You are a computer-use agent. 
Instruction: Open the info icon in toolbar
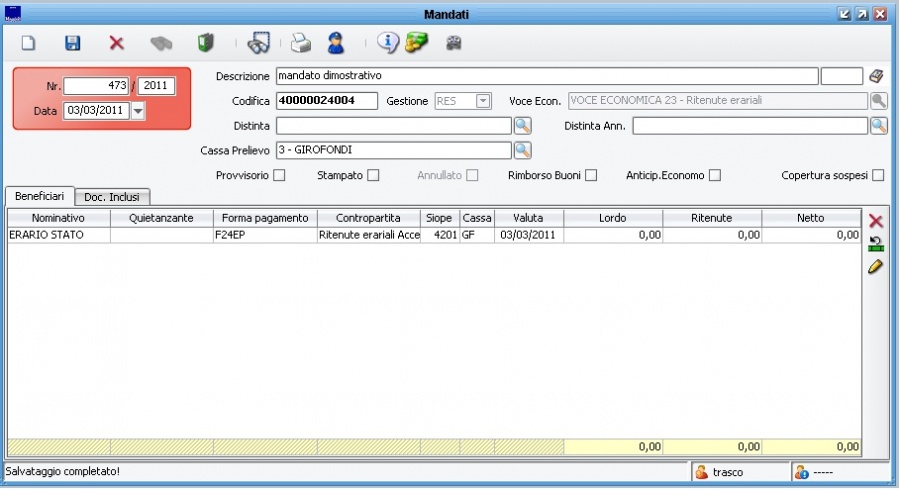pos(387,43)
